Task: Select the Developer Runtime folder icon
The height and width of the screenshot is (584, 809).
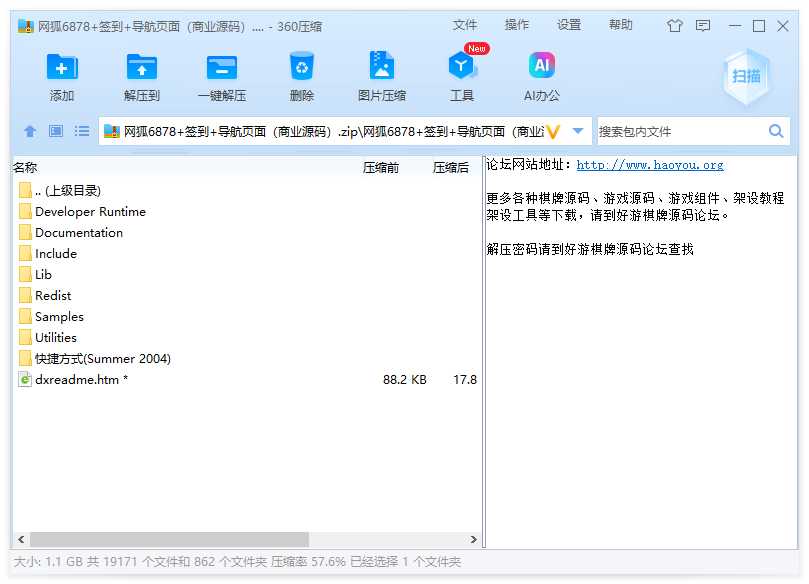Action: (x=25, y=211)
